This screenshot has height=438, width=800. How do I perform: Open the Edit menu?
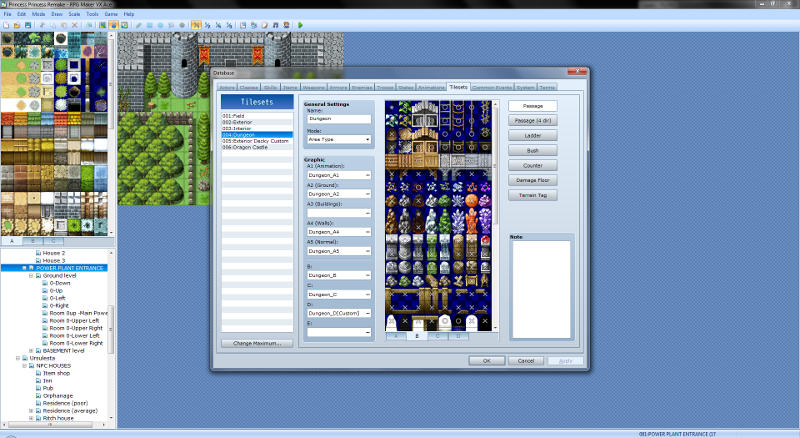(22, 14)
